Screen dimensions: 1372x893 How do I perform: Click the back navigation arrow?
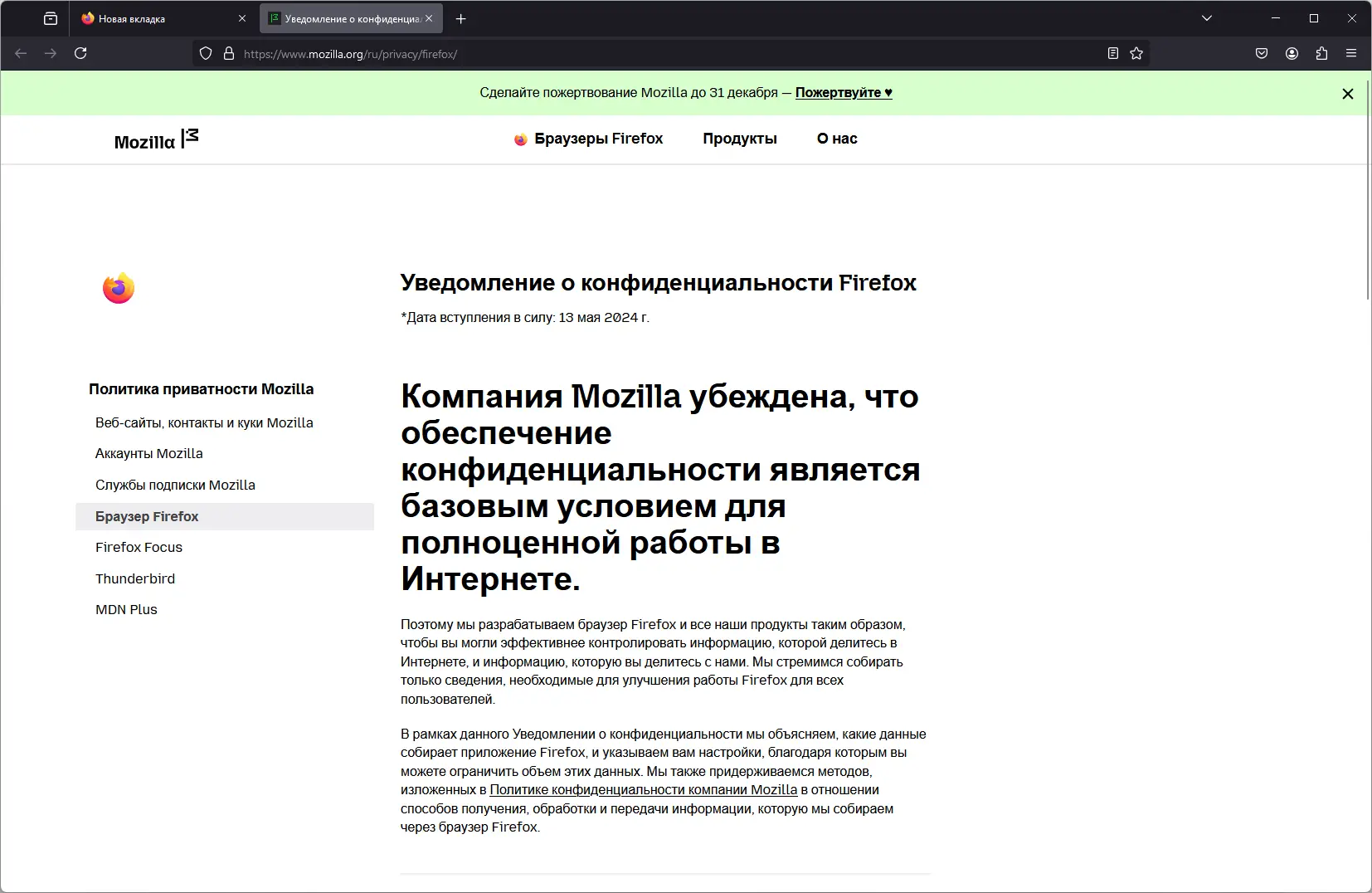[20, 53]
